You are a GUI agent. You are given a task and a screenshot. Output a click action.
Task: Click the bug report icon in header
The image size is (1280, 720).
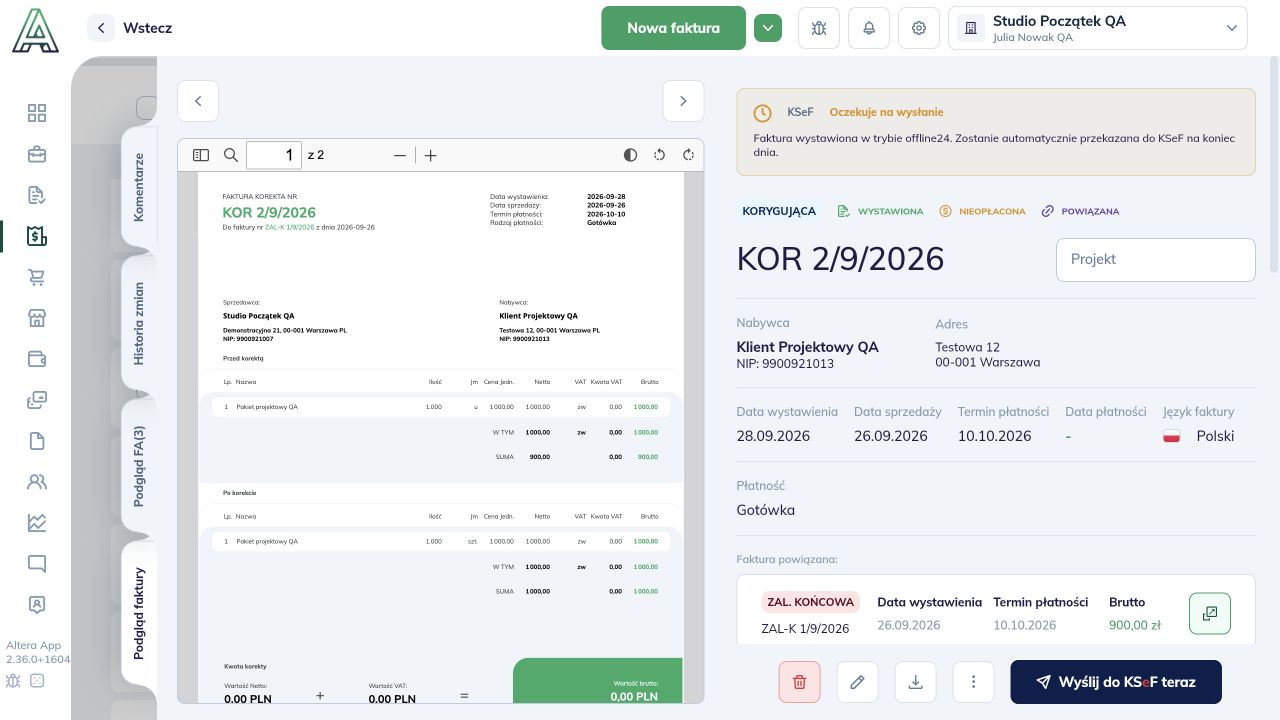coord(819,28)
